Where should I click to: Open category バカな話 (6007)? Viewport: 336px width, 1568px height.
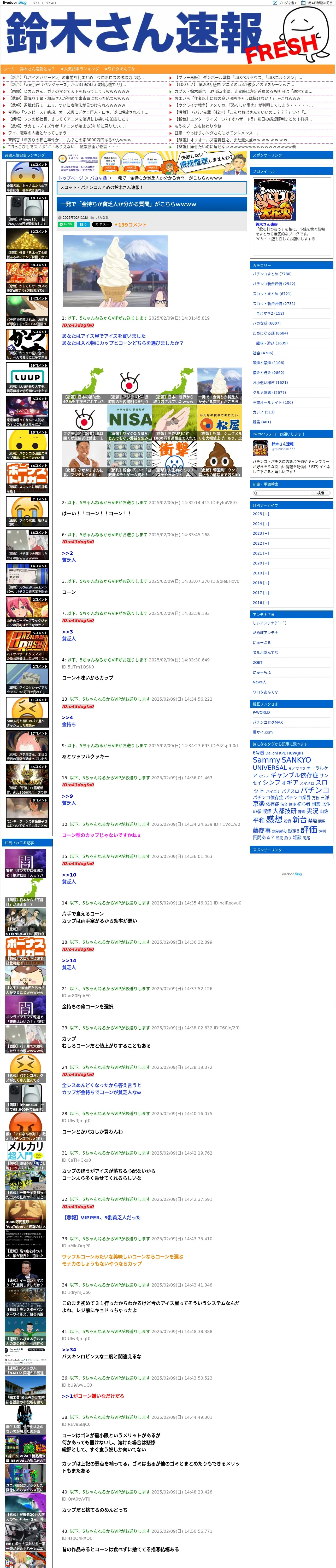coord(267,323)
